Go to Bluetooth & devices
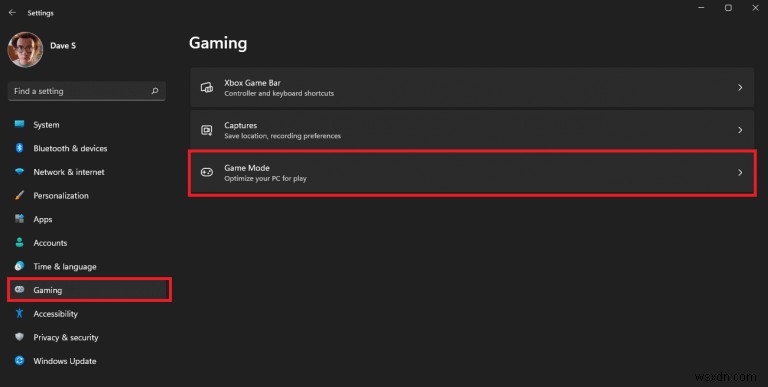This screenshot has width=768, height=387. coord(70,148)
